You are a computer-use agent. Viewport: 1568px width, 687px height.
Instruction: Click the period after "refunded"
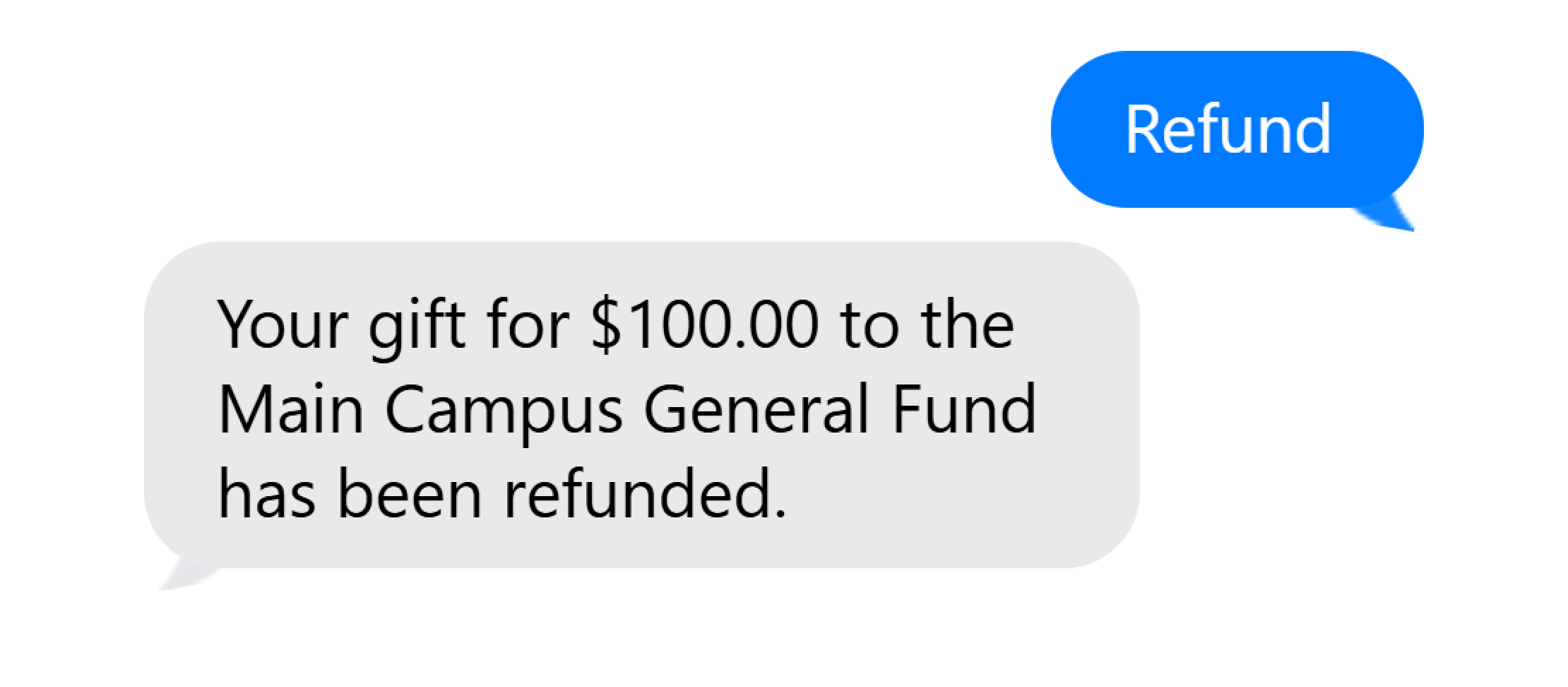coord(780,512)
